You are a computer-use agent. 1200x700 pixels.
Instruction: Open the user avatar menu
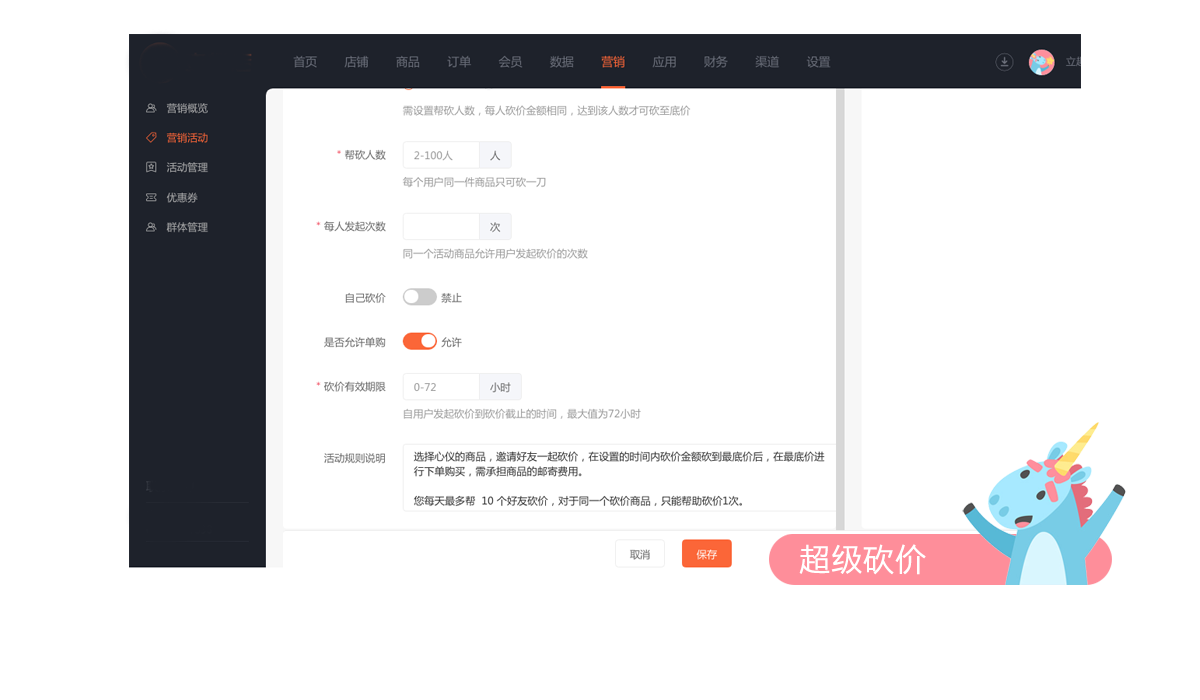(x=1041, y=62)
